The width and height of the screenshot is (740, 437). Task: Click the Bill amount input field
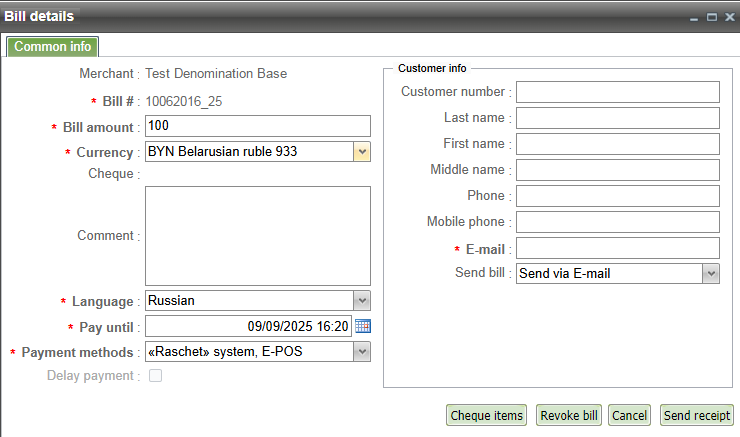pos(257,126)
